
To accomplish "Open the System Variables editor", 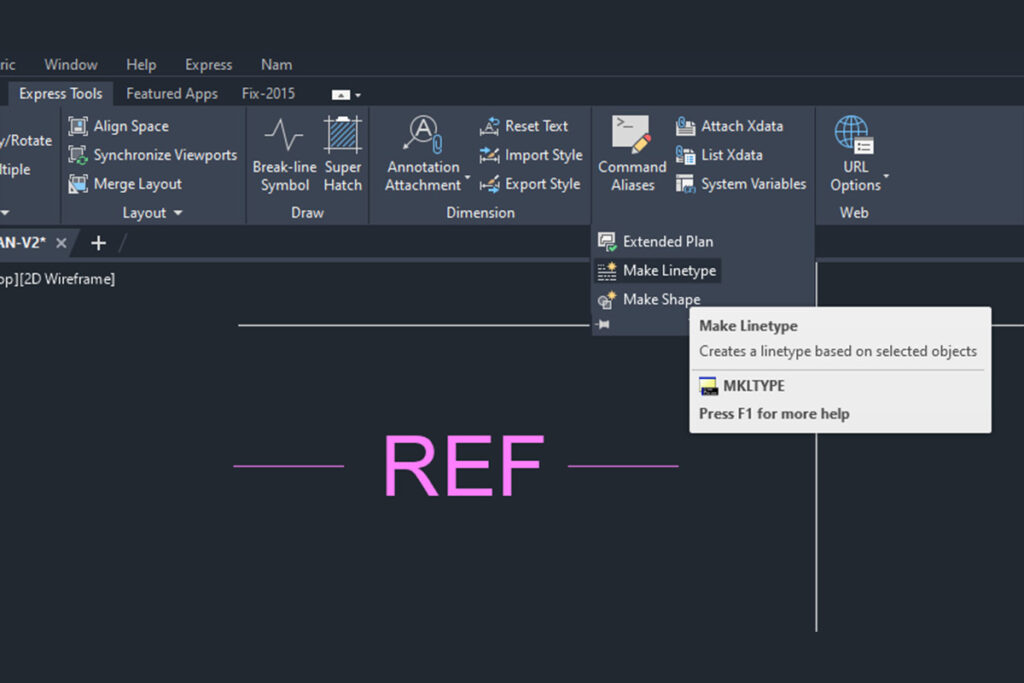I will (741, 184).
